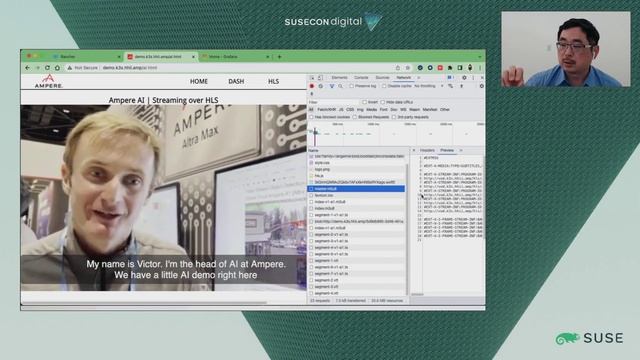Filter requests by Img type

coord(360,110)
